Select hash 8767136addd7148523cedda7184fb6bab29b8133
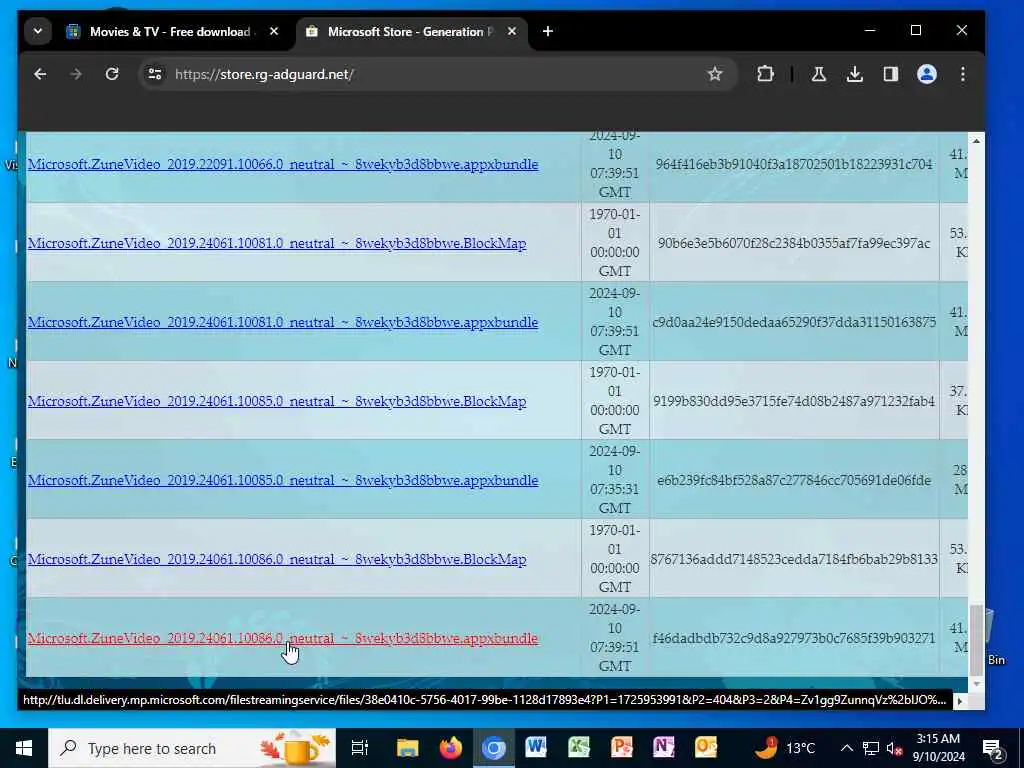 [x=794, y=559]
